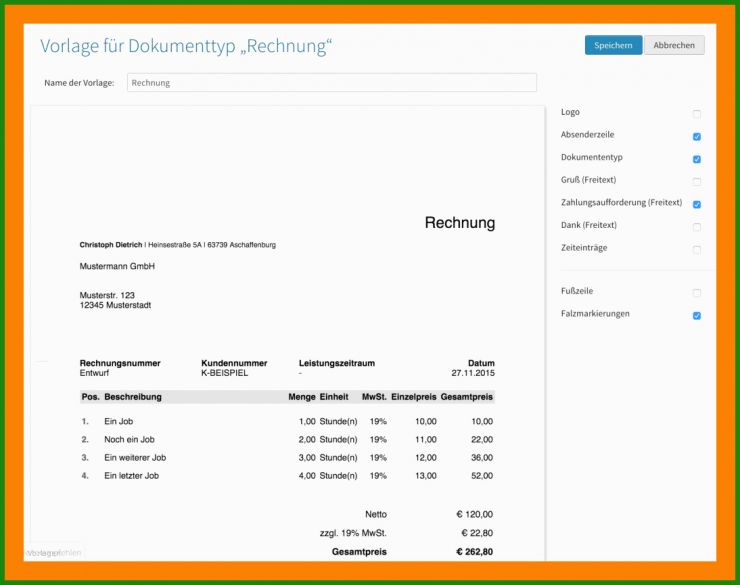Screen dimensions: 740x585
Task: Click the 'Musterstr. 123' address line
Action: [107, 295]
